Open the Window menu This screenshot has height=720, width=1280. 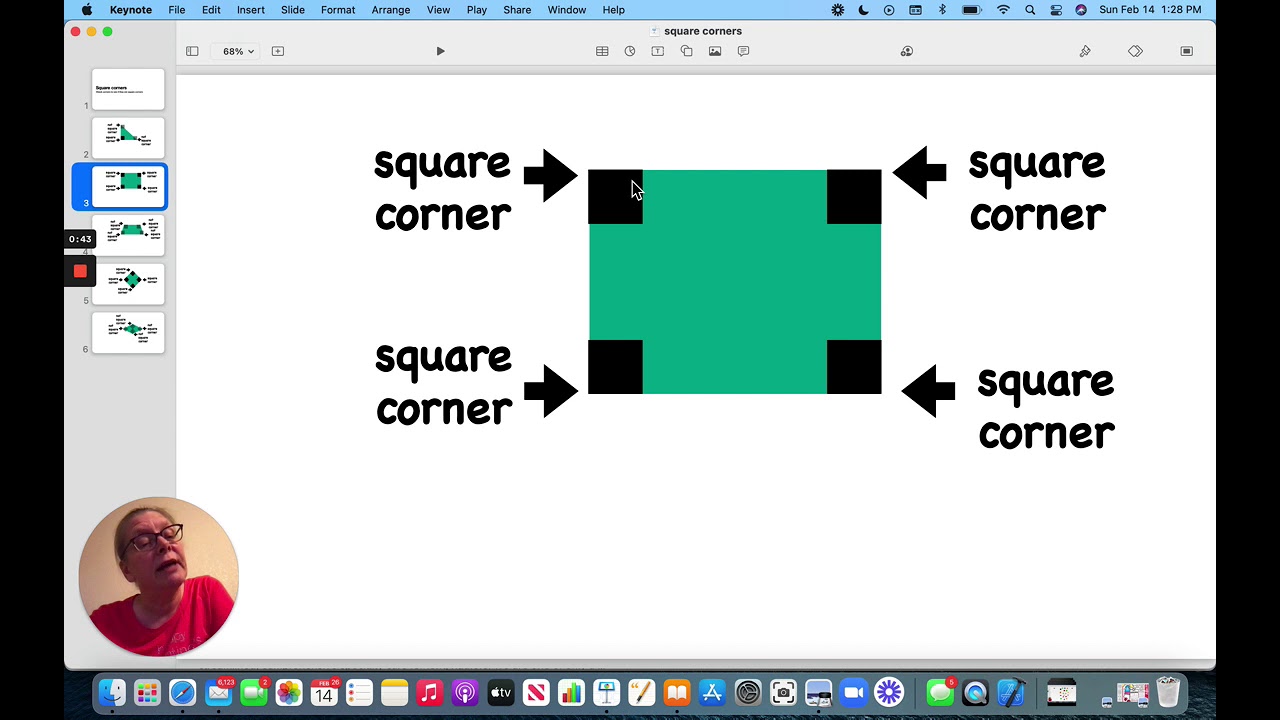point(567,10)
